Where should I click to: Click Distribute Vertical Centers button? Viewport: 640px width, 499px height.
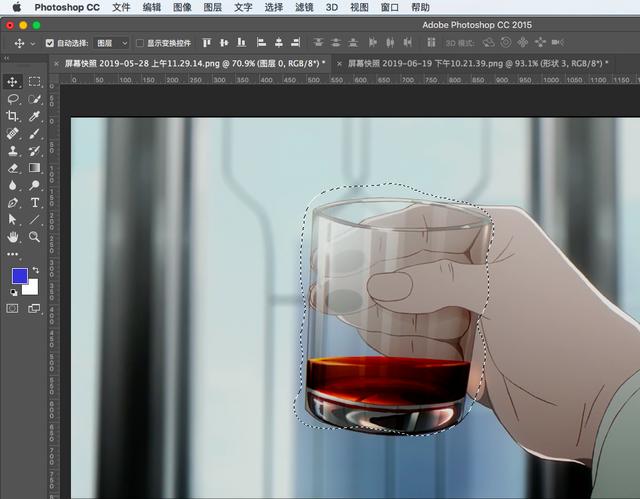[336, 42]
